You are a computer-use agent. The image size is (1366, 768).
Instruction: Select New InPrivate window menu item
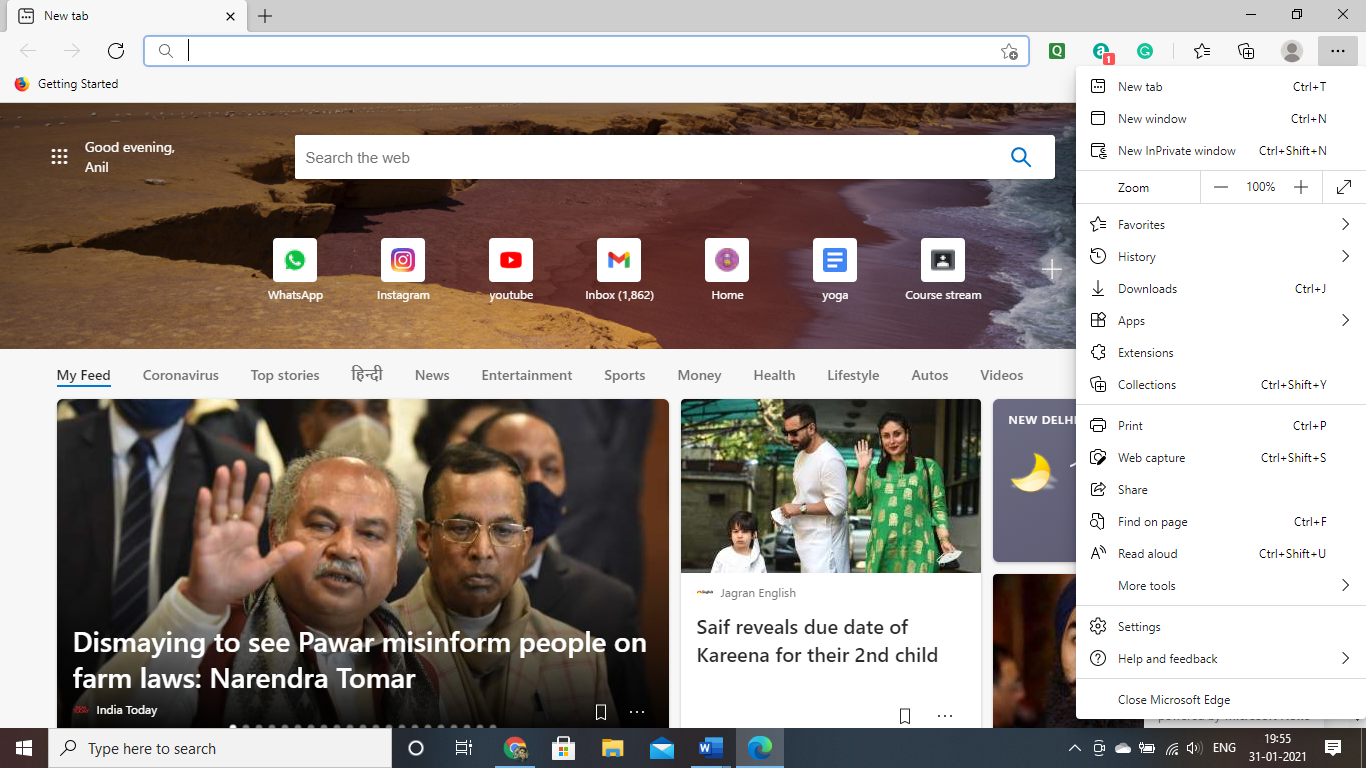coord(1176,151)
